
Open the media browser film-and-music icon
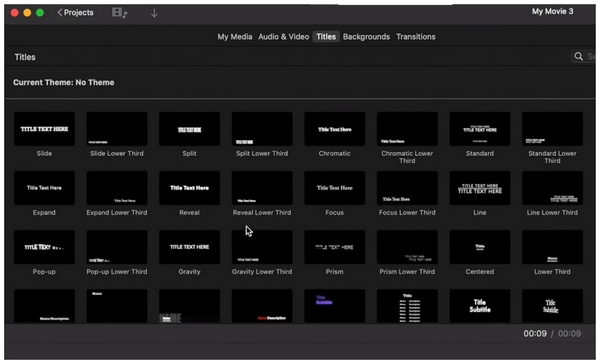[119, 13]
